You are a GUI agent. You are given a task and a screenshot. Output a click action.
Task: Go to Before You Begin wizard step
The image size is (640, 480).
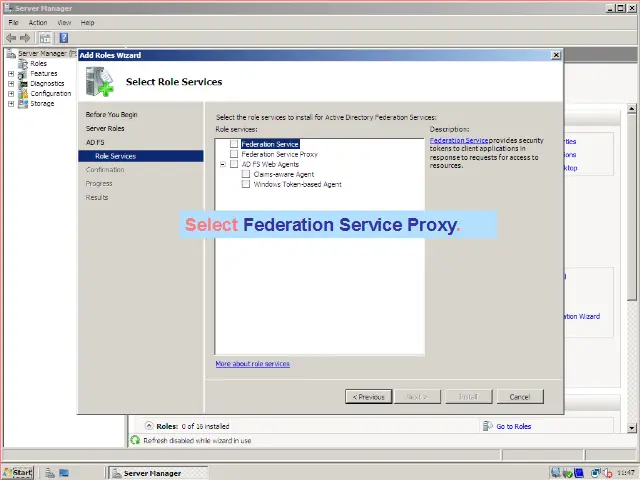tap(111, 115)
